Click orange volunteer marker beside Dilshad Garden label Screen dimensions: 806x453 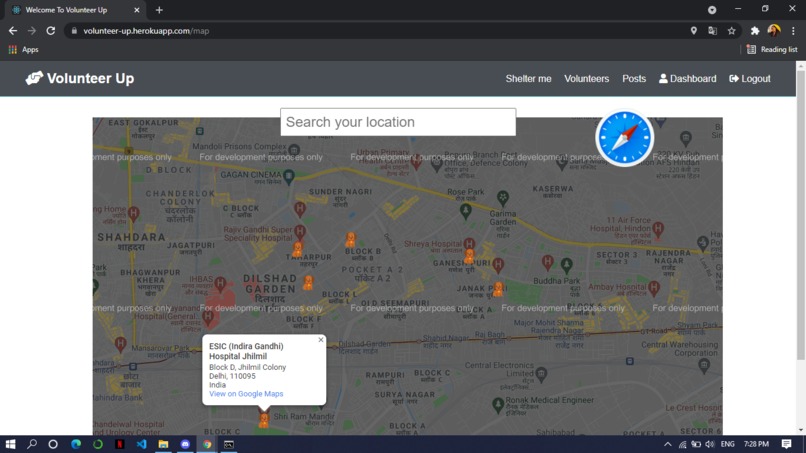coord(308,282)
